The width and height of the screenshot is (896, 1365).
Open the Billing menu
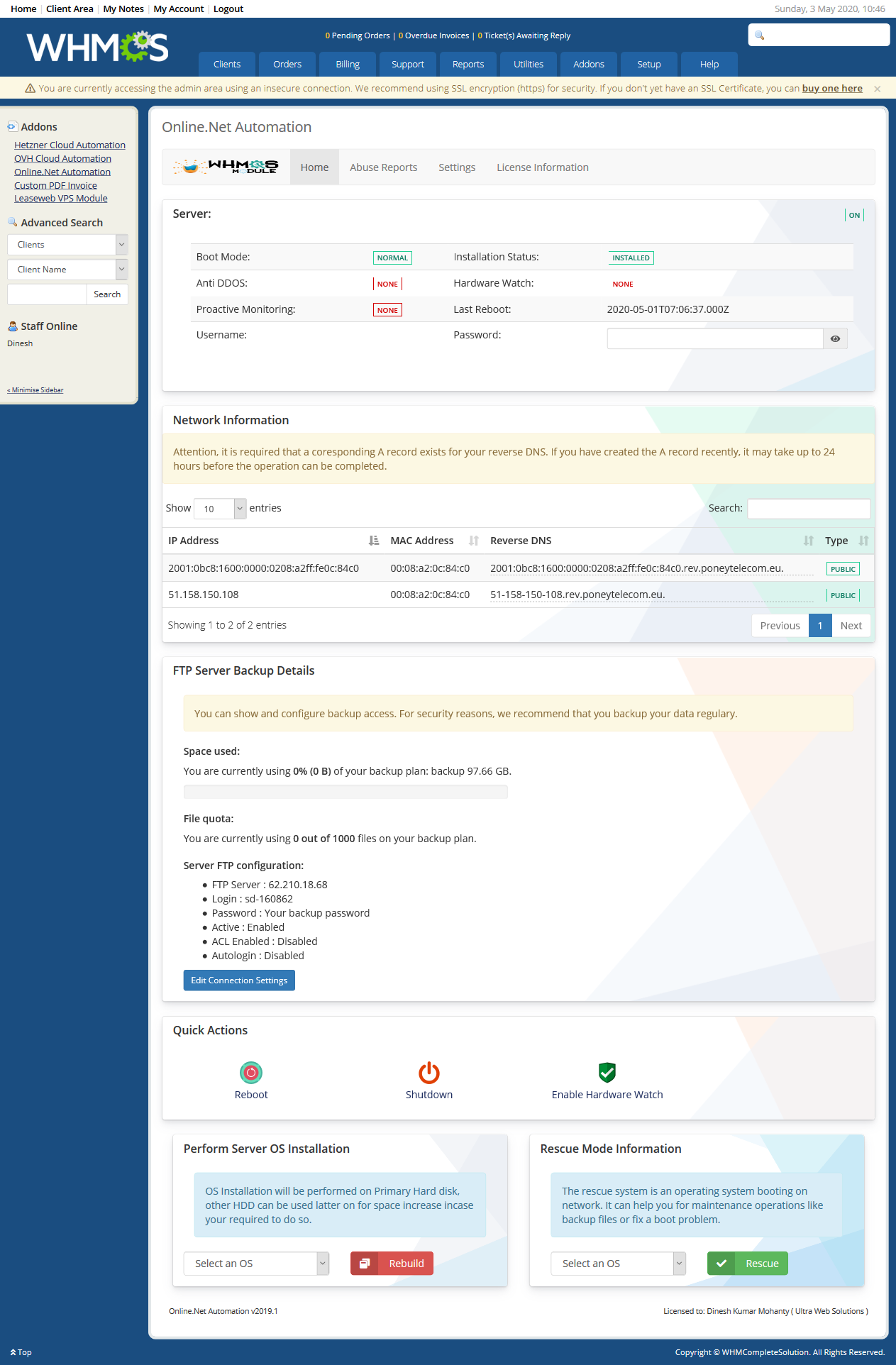(348, 64)
